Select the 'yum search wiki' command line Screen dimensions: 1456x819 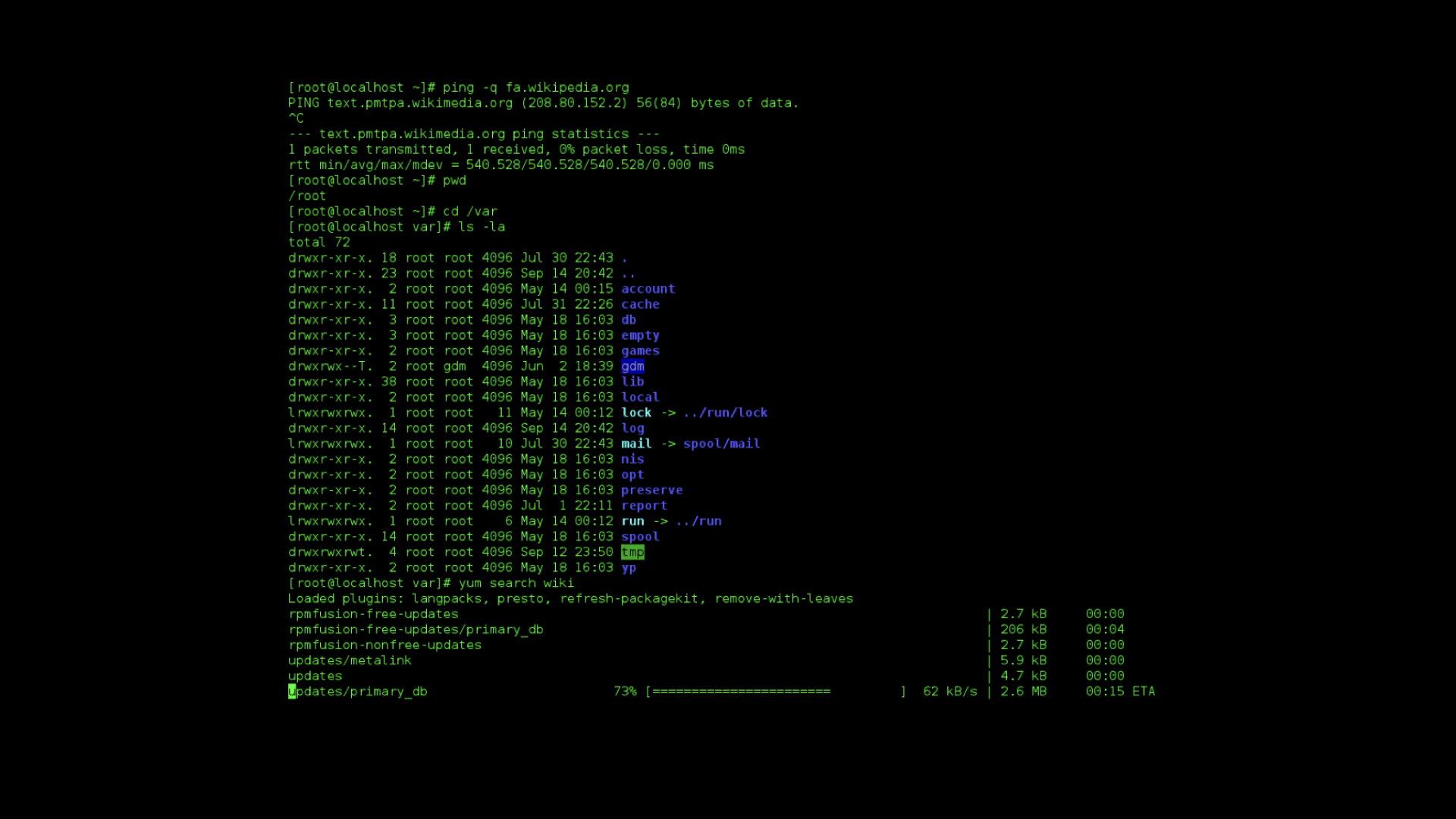tap(517, 582)
